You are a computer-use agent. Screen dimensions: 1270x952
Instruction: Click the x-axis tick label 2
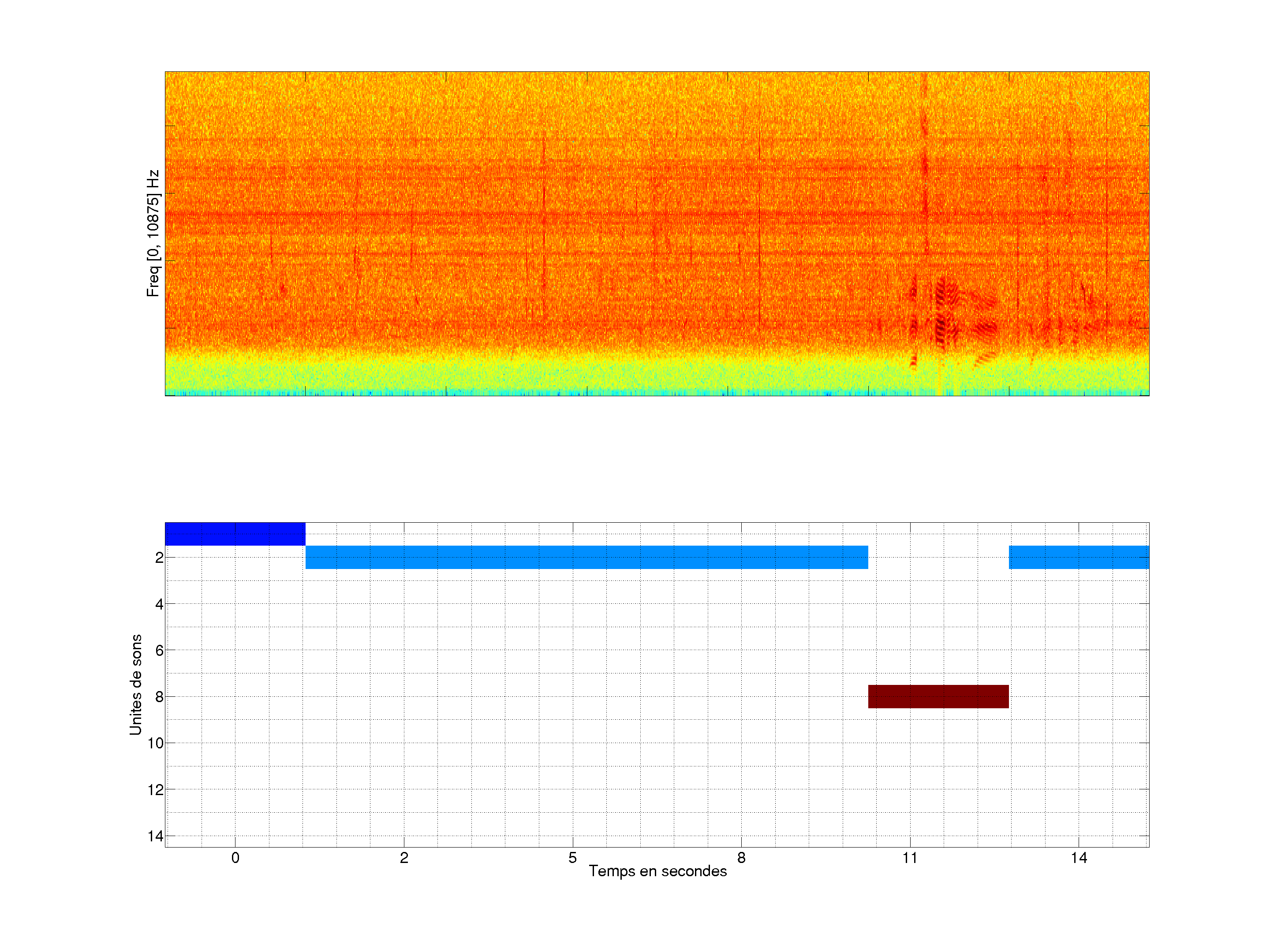403,858
